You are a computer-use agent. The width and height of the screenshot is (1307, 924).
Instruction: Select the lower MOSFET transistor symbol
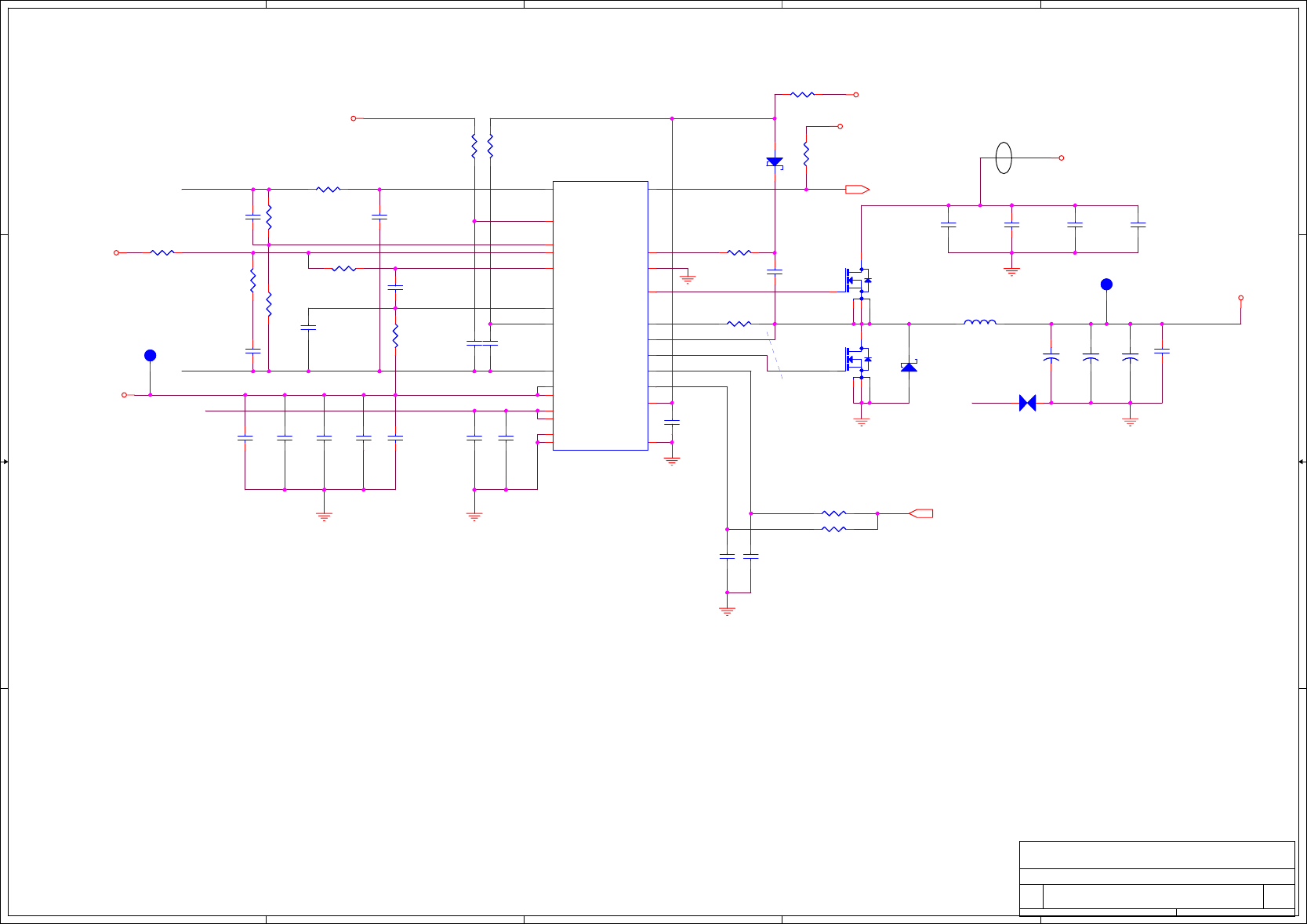click(857, 360)
